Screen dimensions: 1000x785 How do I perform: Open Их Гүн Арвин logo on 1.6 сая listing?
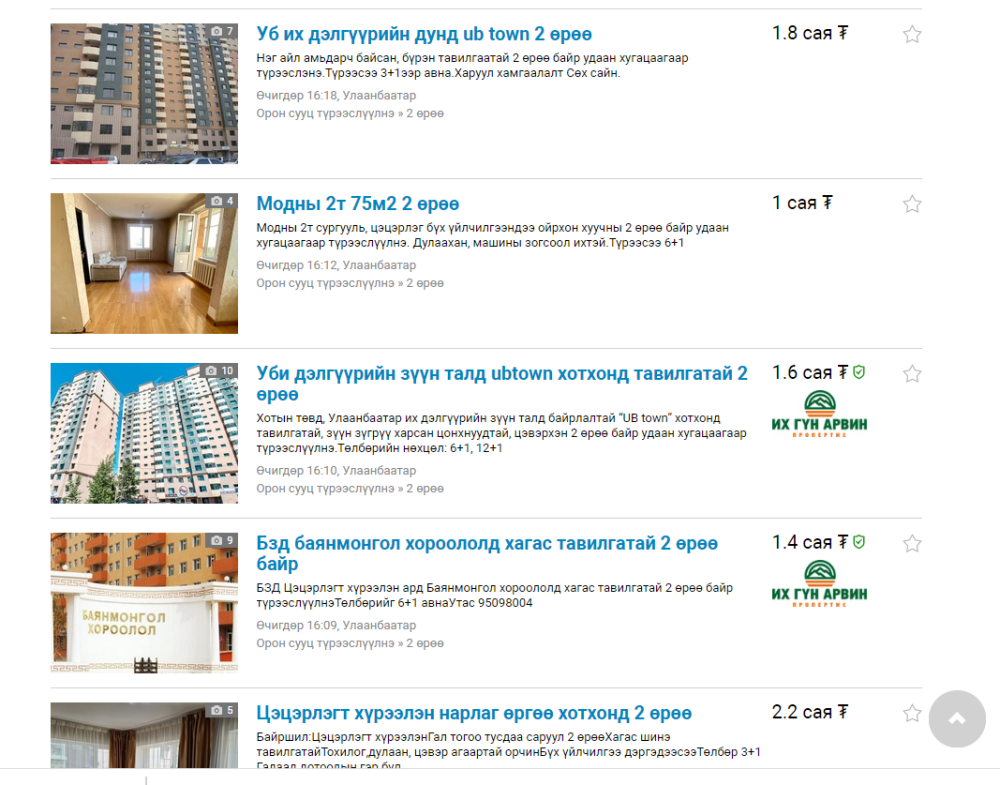click(820, 414)
